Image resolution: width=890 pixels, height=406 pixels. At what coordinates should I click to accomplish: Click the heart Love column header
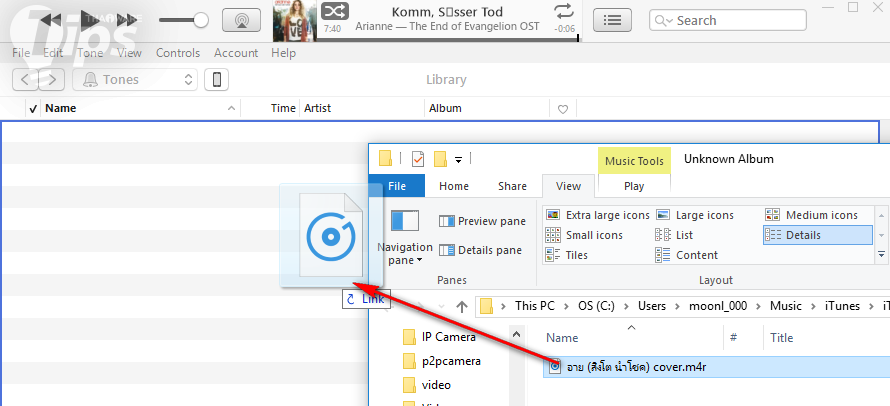tap(562, 109)
